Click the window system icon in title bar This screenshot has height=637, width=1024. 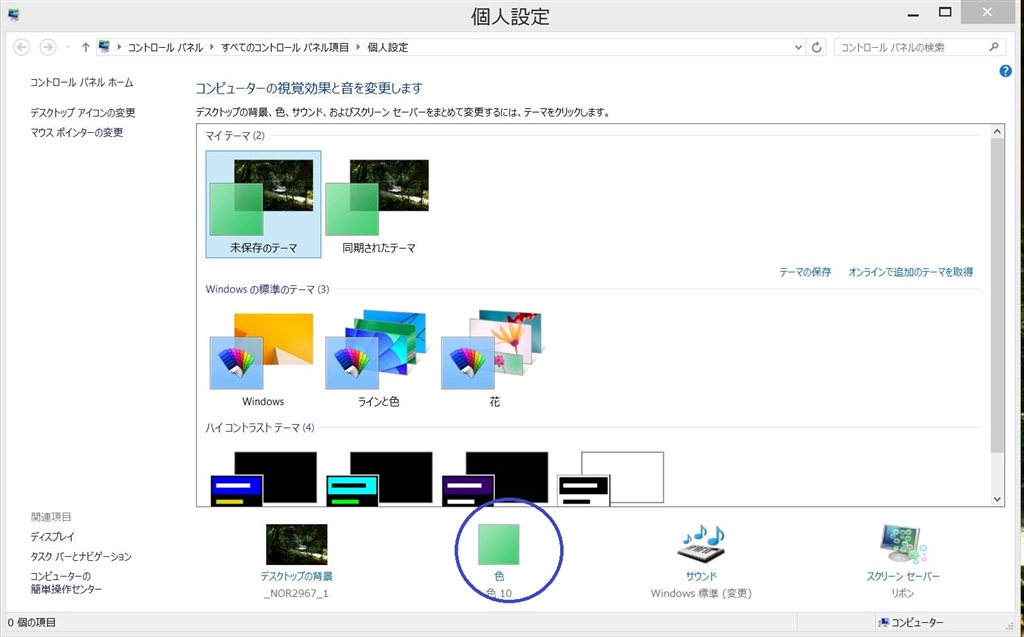point(13,14)
